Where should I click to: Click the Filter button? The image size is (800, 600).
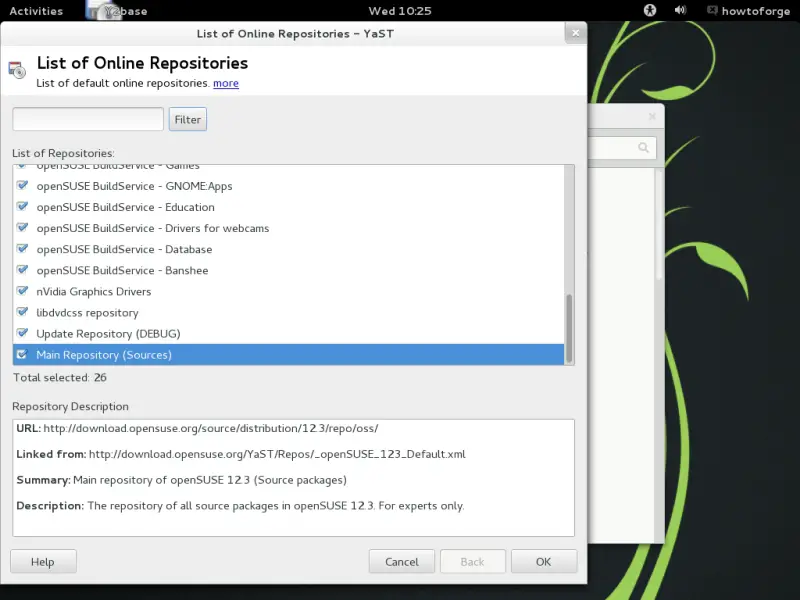coord(188,119)
